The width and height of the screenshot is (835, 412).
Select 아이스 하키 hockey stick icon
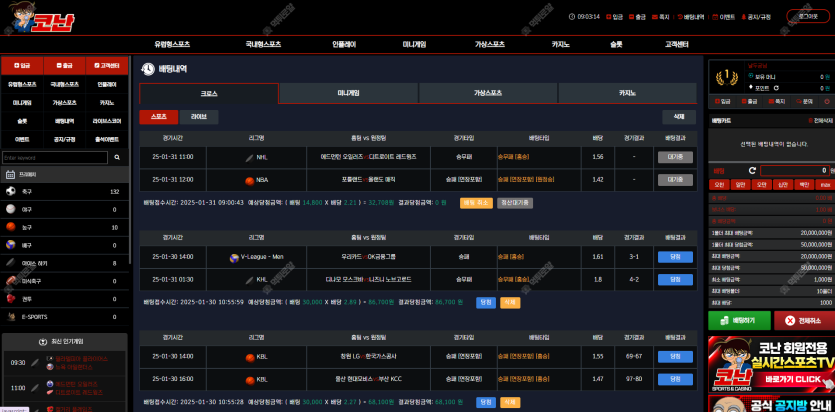pyautogui.click(x=11, y=263)
